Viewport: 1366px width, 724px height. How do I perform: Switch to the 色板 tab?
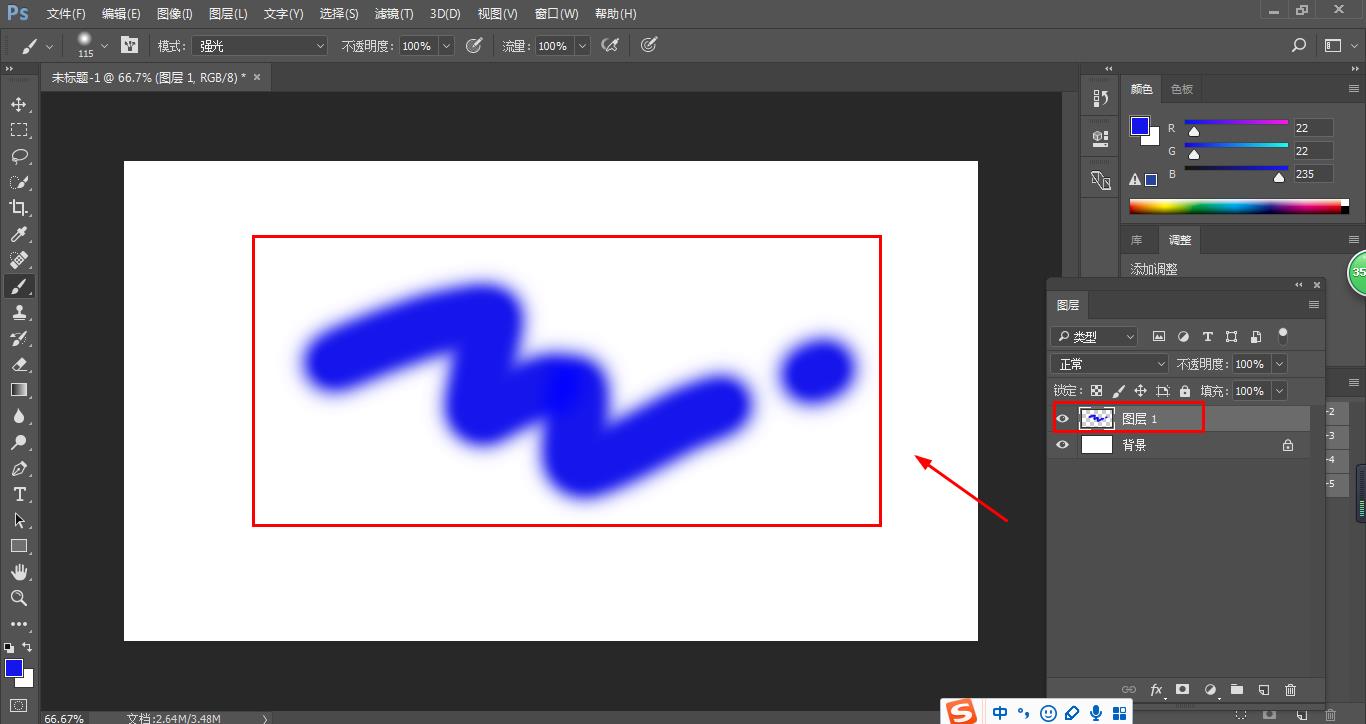coord(1182,89)
